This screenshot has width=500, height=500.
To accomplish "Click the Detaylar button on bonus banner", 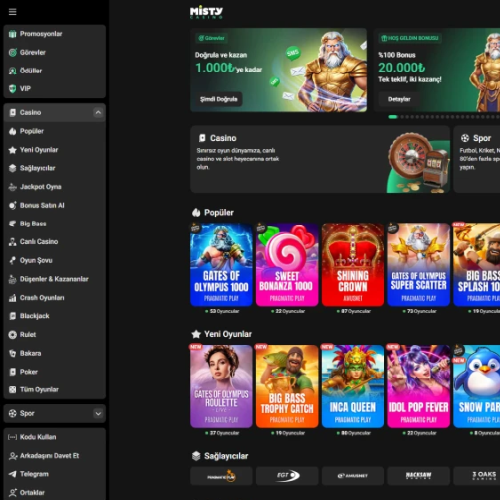I will click(399, 99).
